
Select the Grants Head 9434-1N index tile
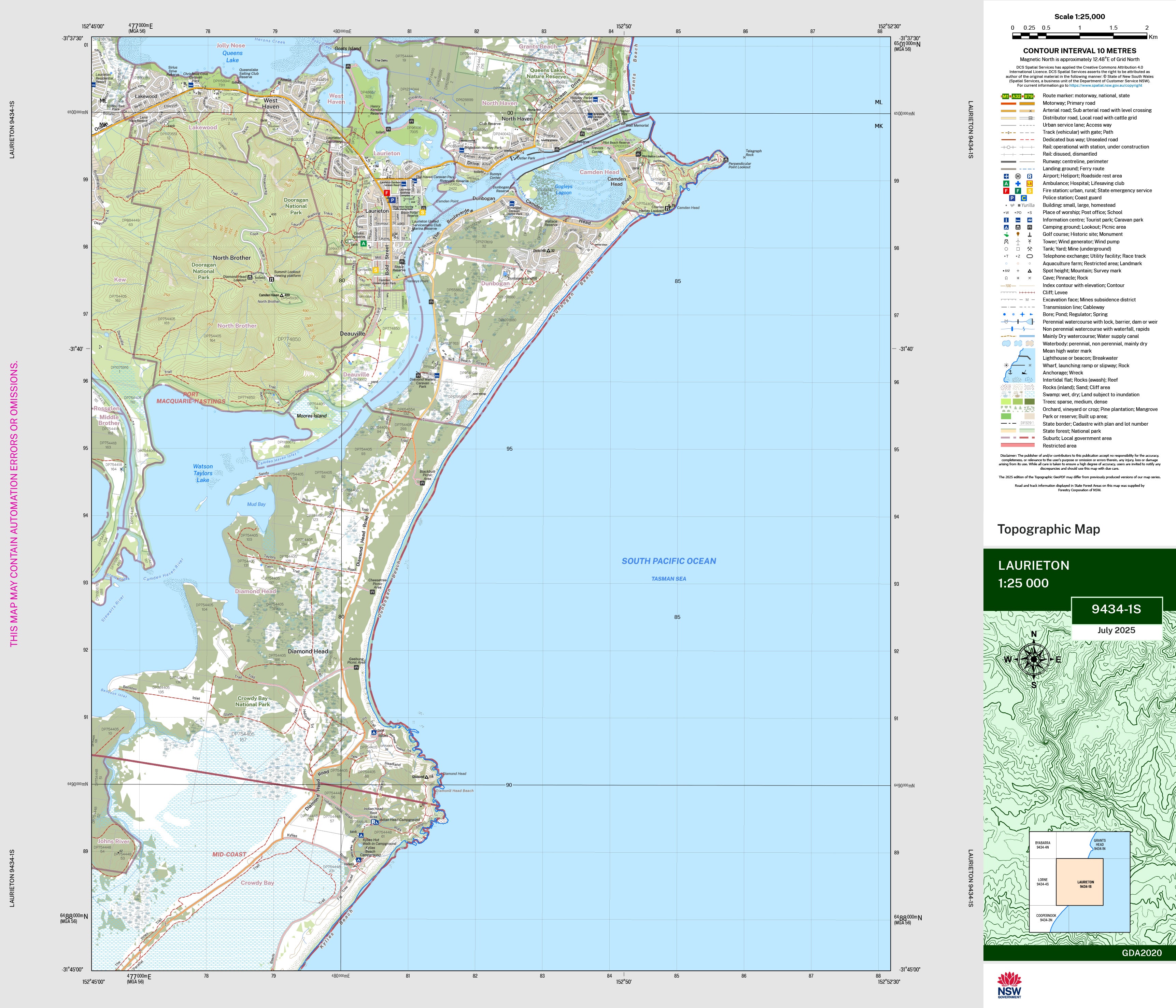pyautogui.click(x=1100, y=844)
